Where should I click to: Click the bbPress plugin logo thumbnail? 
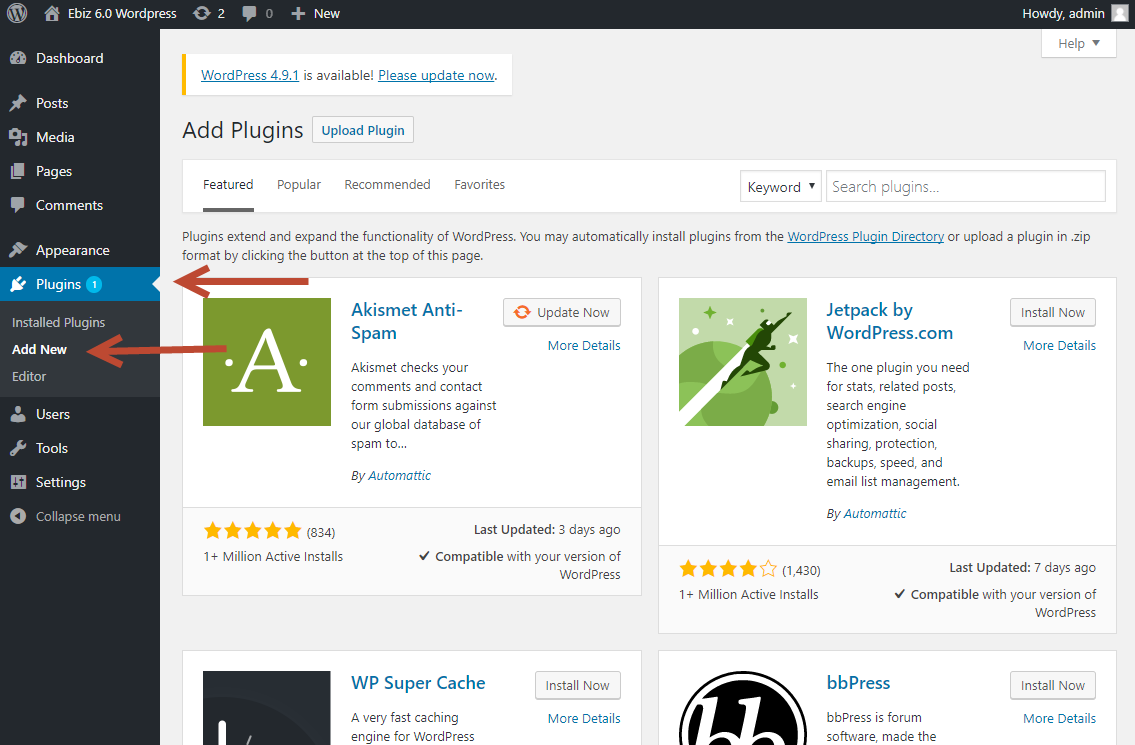pos(743,708)
